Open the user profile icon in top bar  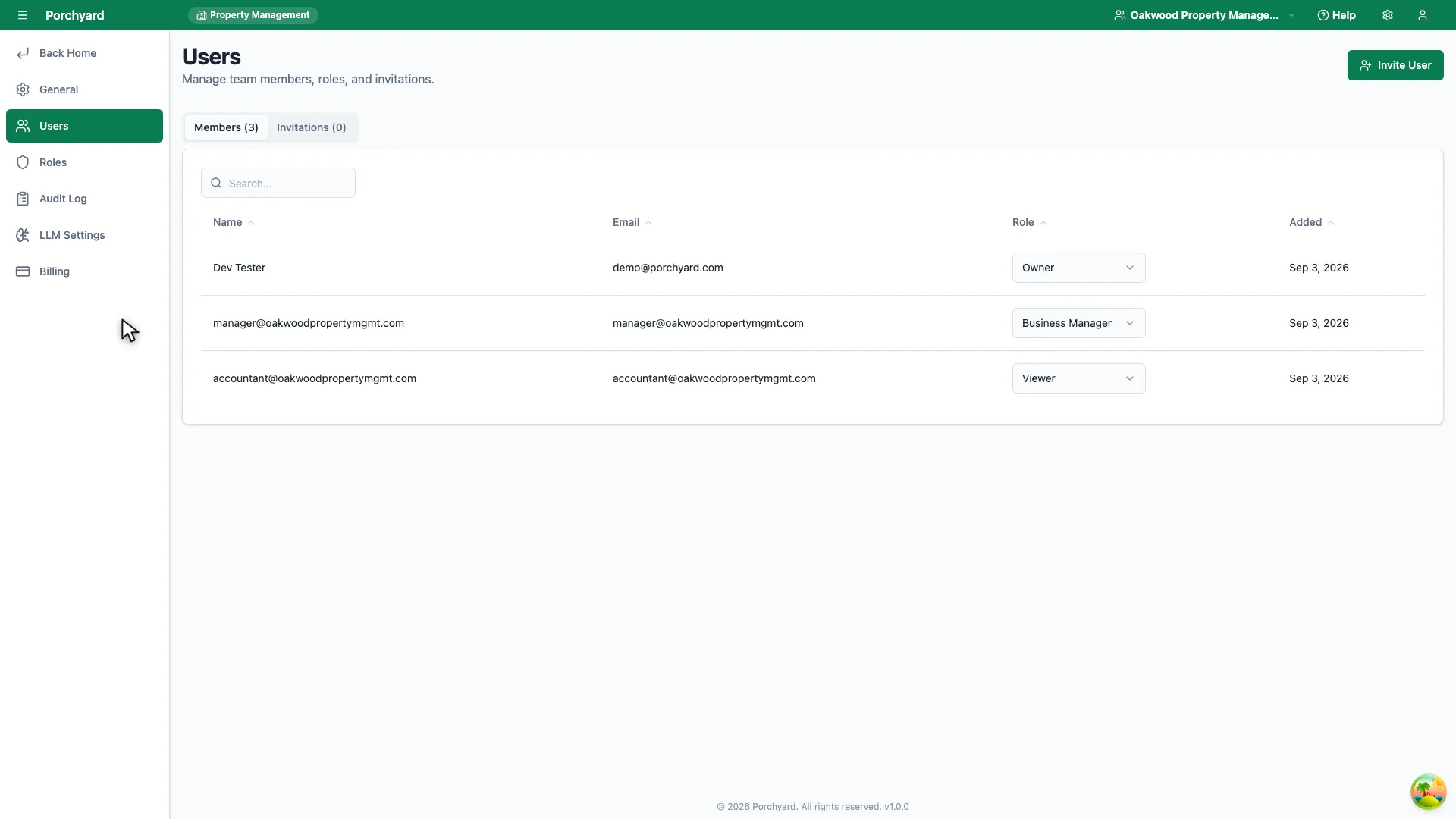(x=1423, y=15)
